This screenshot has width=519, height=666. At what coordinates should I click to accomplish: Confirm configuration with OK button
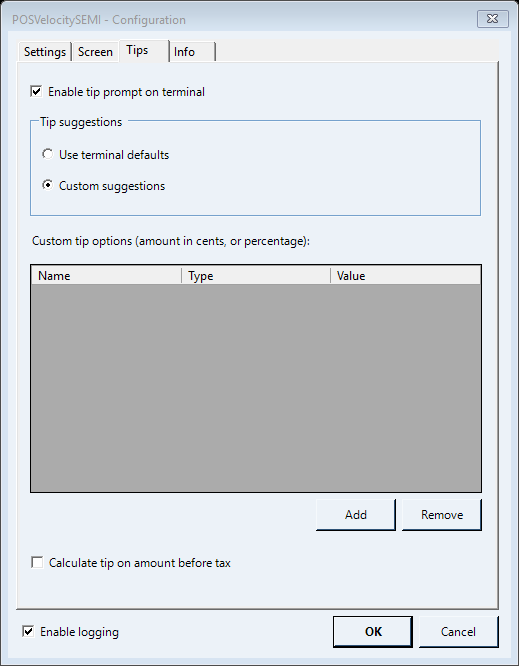(373, 632)
